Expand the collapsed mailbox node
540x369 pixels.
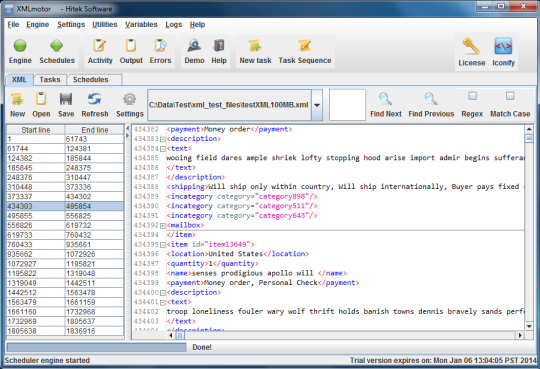coord(163,225)
